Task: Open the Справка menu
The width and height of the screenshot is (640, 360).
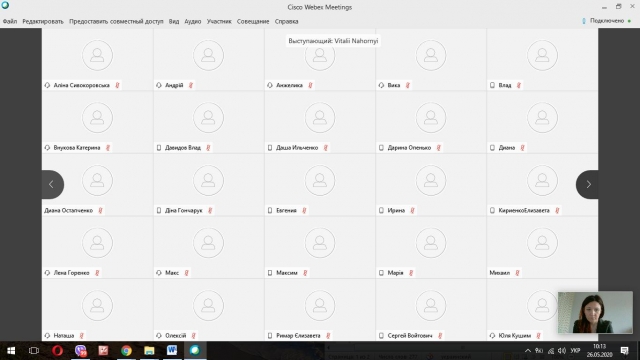Action: [x=287, y=21]
